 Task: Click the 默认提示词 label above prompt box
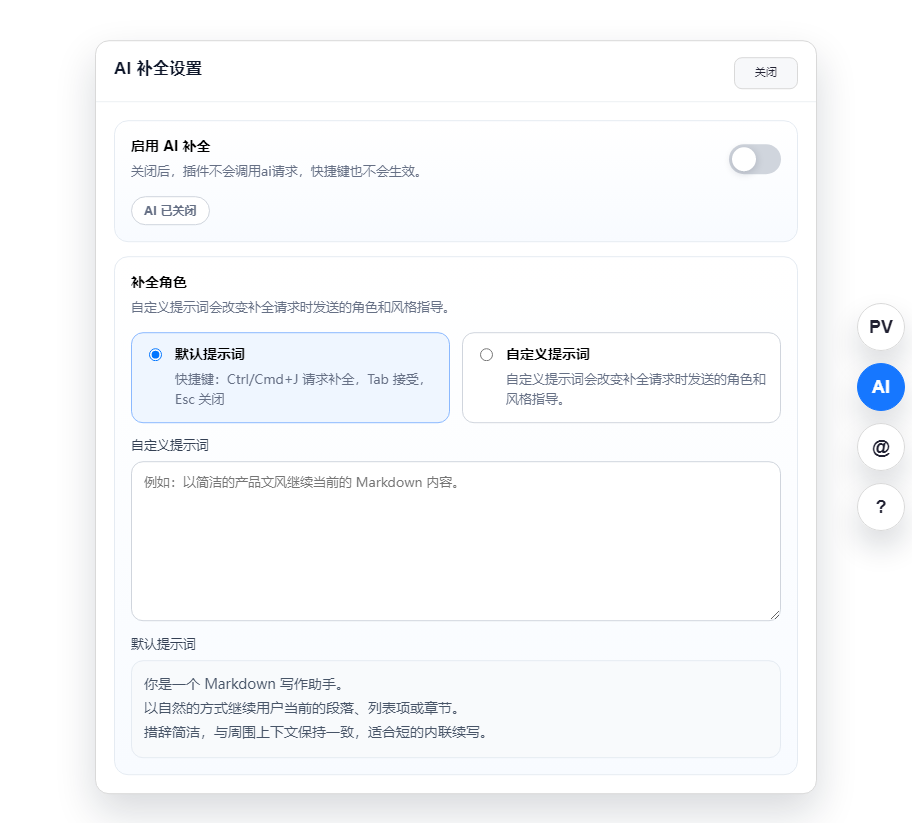click(169, 644)
